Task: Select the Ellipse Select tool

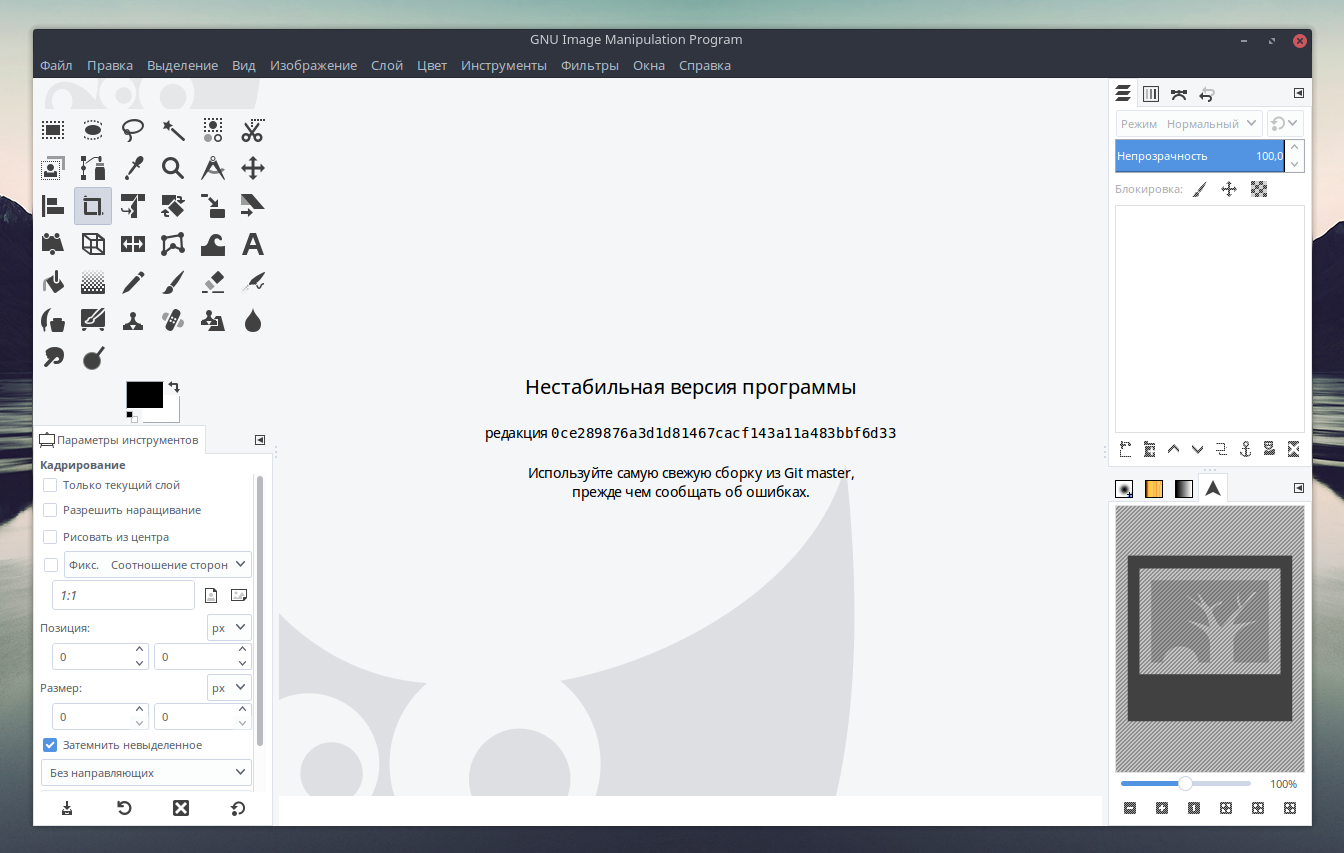Action: [93, 129]
